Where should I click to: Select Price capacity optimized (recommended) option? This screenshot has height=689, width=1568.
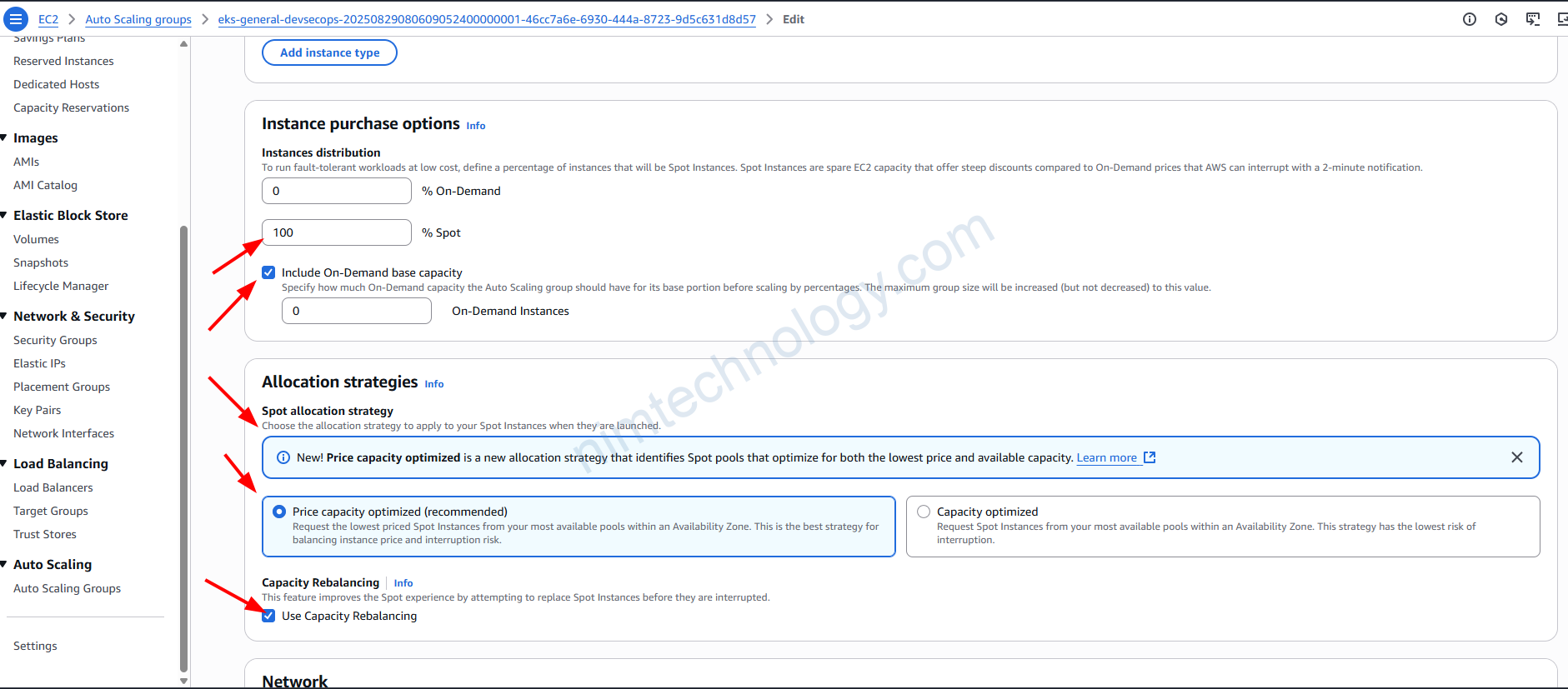click(x=279, y=512)
